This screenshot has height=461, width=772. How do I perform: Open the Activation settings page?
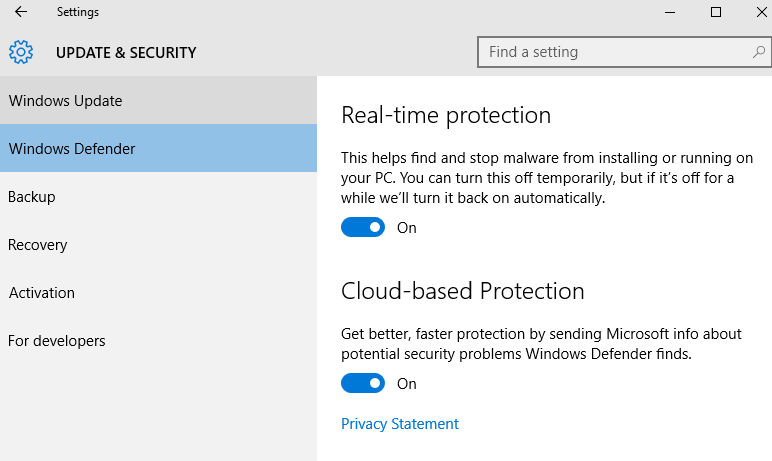click(x=159, y=293)
